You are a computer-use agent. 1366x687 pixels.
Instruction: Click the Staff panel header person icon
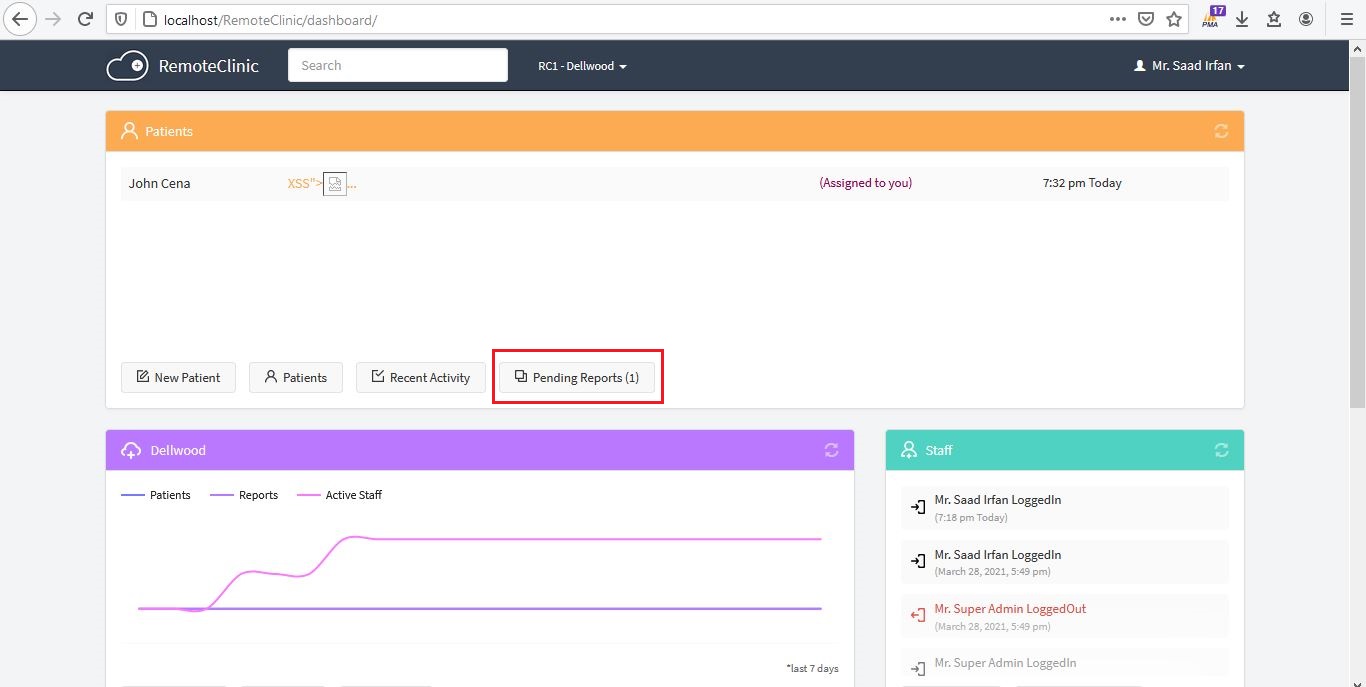pyautogui.click(x=909, y=450)
